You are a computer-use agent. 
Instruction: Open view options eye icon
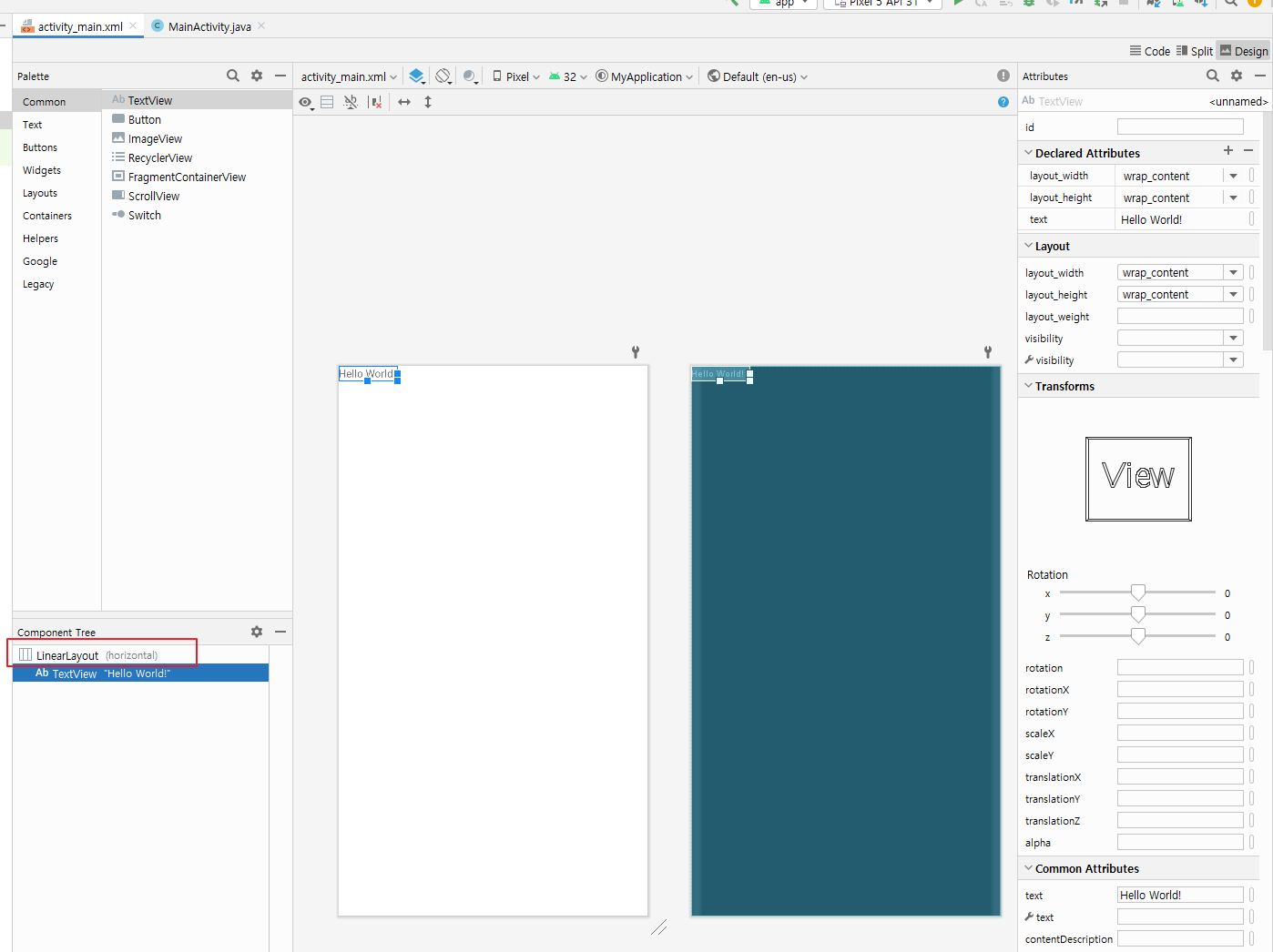click(x=306, y=102)
